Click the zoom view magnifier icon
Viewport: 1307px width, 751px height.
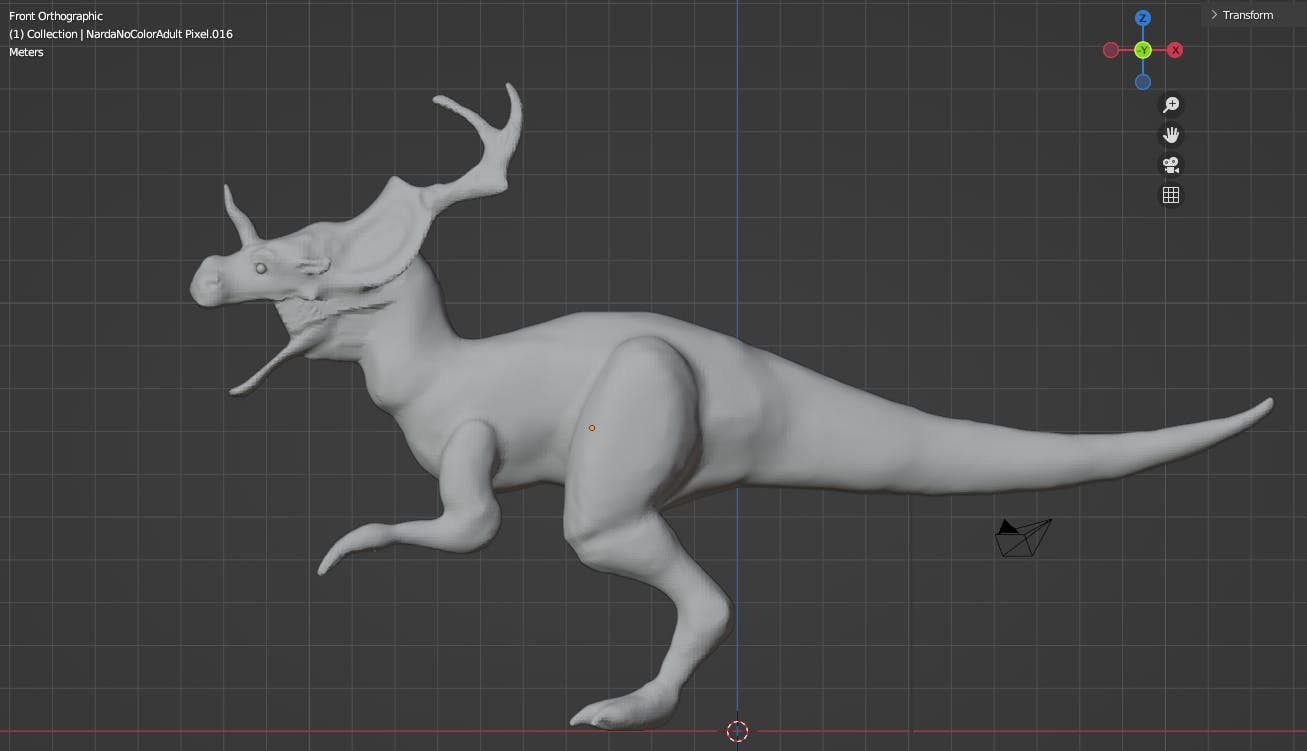point(1171,104)
